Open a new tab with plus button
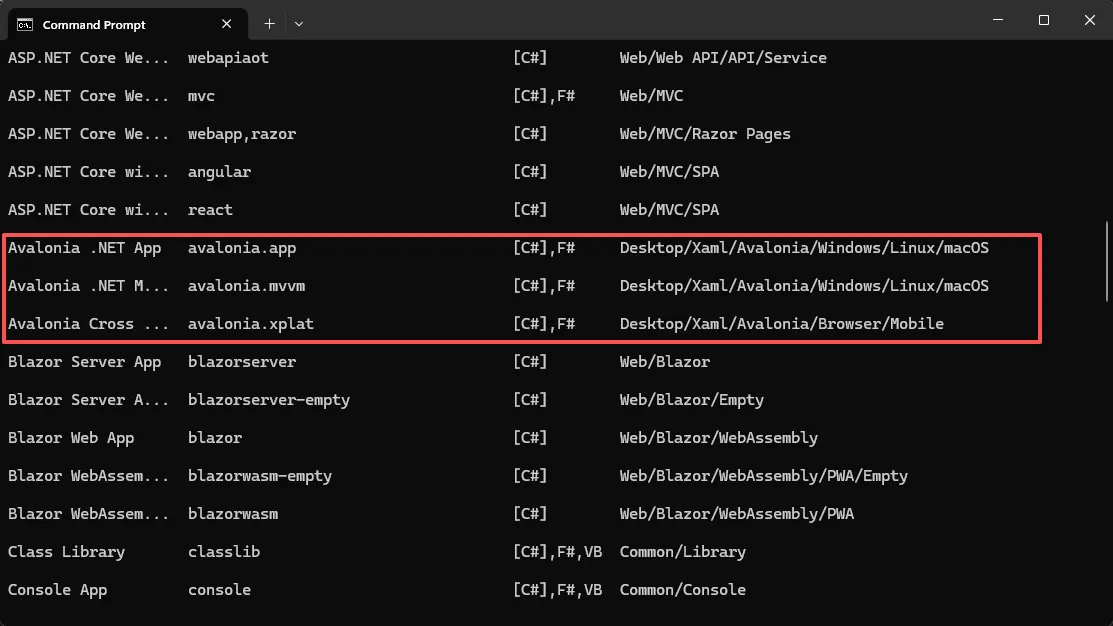This screenshot has height=626, width=1113. pos(270,24)
